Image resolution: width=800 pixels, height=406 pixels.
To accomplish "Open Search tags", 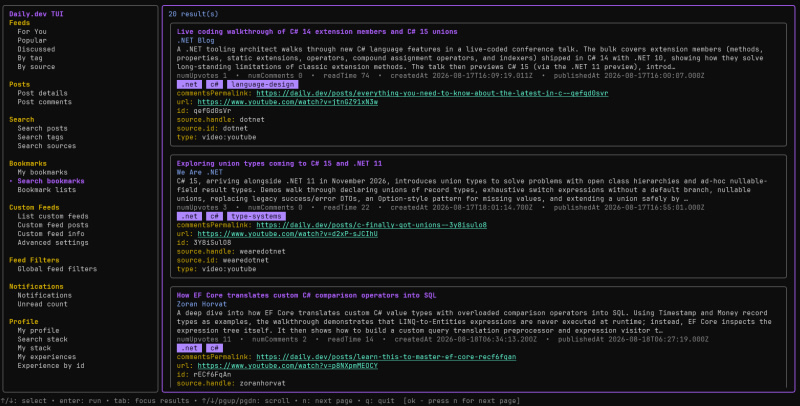I will [40, 137].
